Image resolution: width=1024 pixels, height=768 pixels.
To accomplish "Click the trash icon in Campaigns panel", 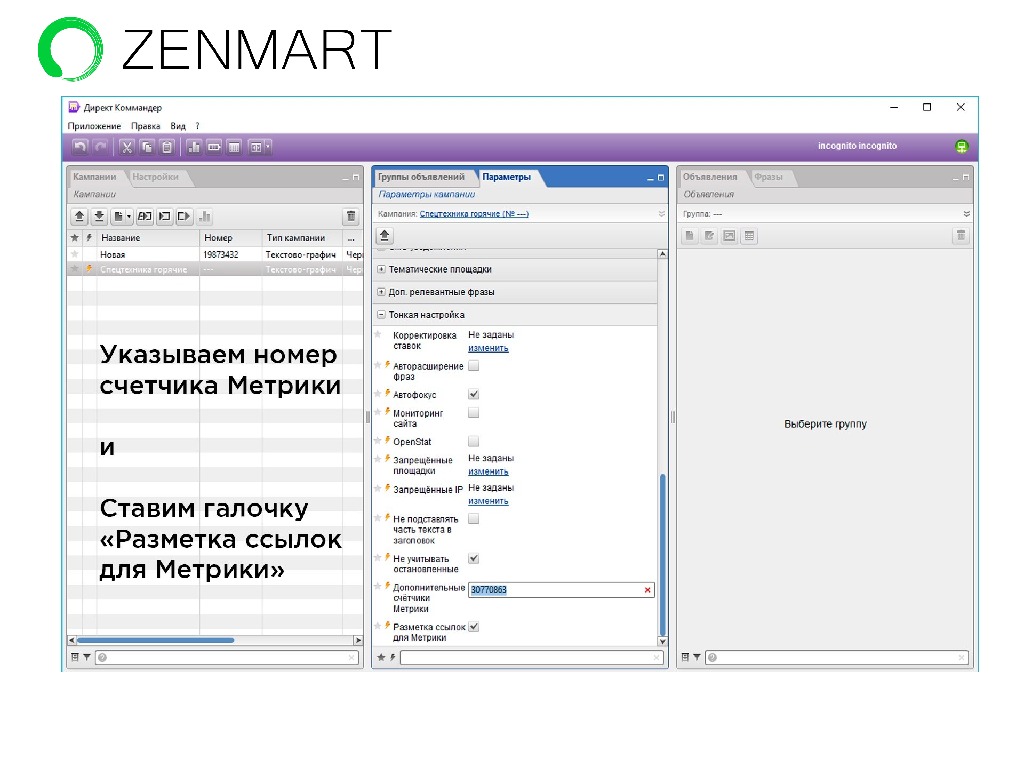I will coord(351,216).
